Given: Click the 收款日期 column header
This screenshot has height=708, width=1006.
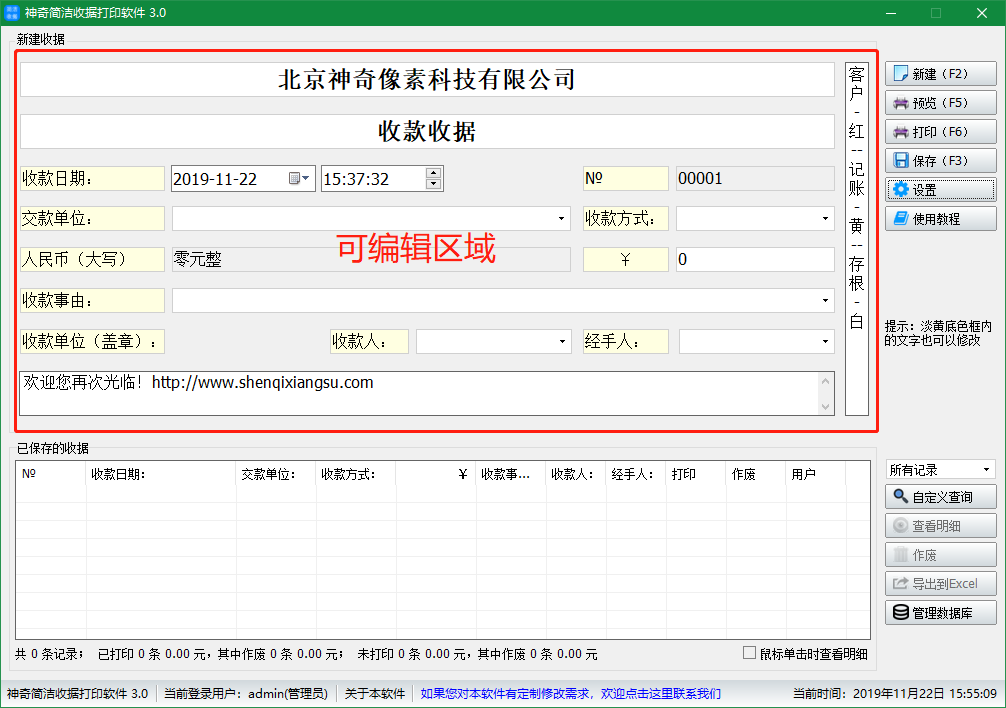Looking at the screenshot, I should tap(160, 475).
